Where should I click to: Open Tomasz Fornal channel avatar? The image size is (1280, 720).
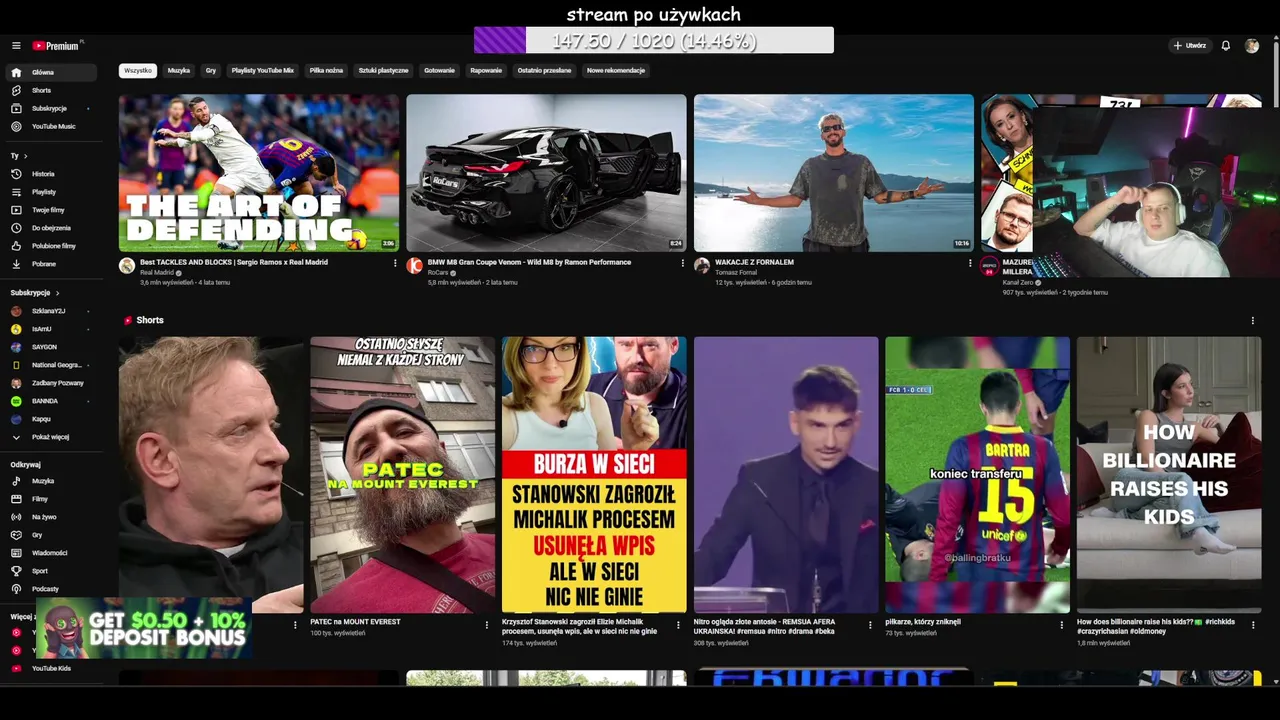[x=702, y=266]
